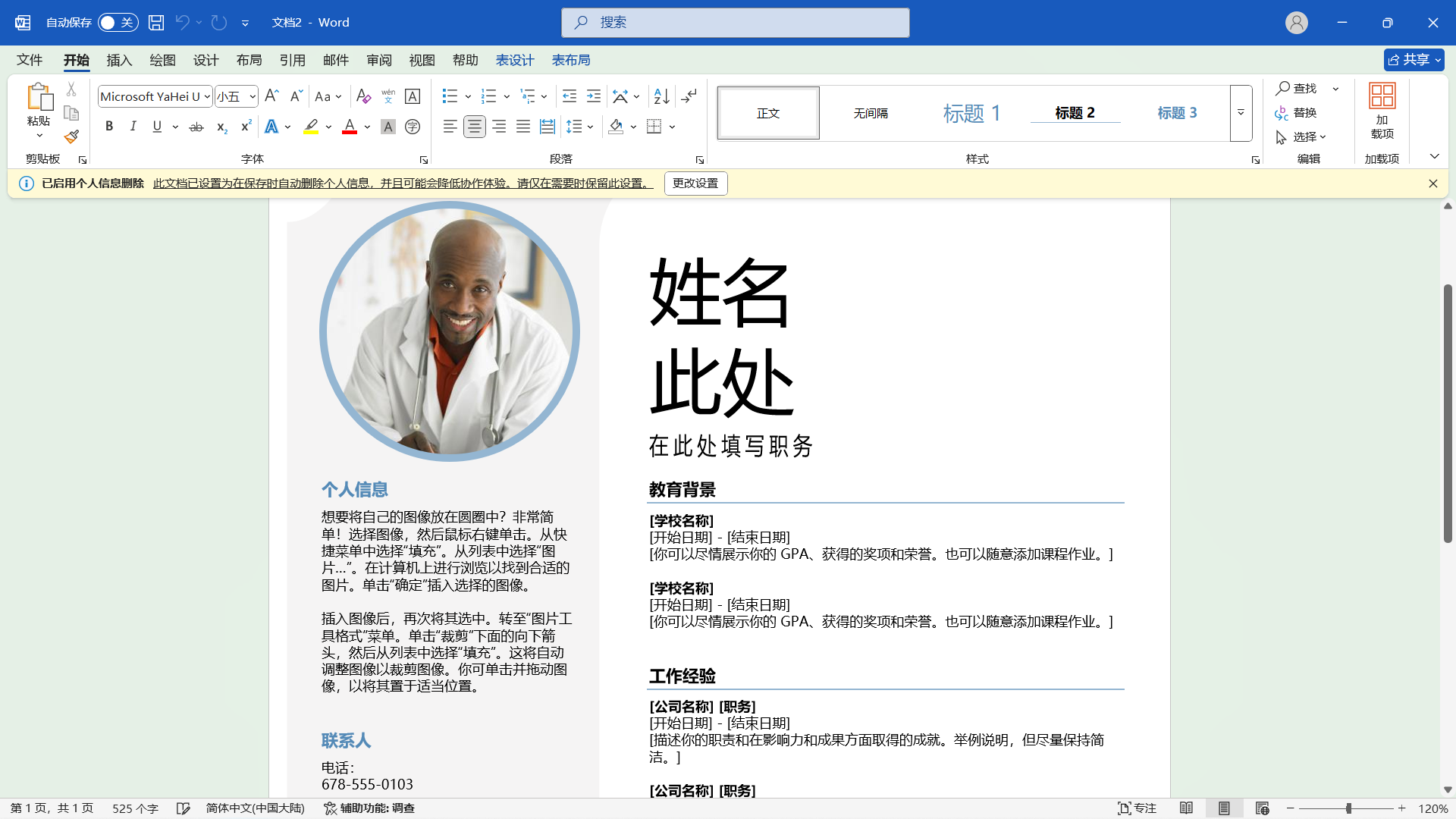Close the personal info removal notice bar
The height and width of the screenshot is (819, 1456).
point(1432,184)
